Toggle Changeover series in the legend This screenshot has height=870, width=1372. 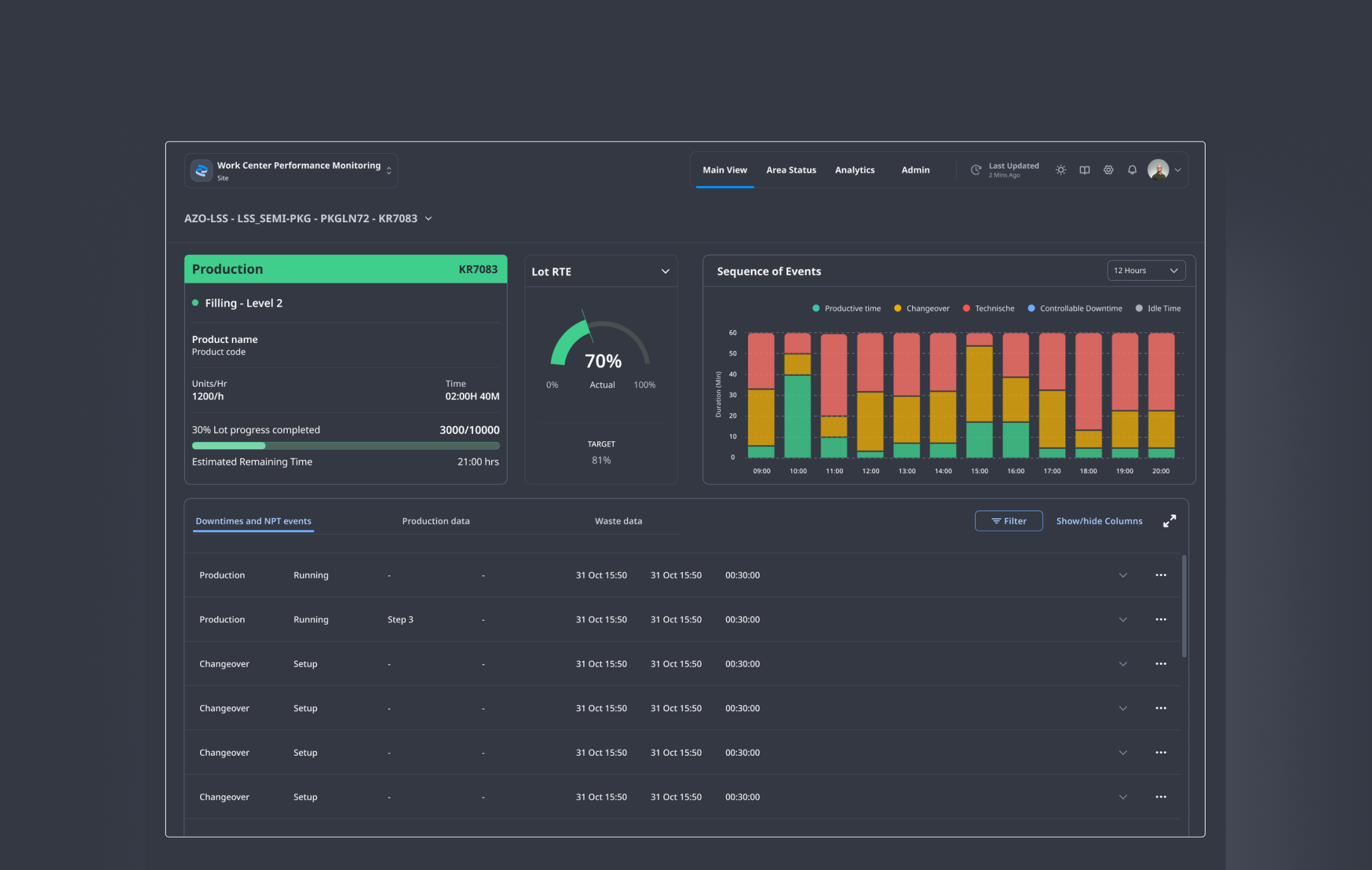(x=922, y=309)
